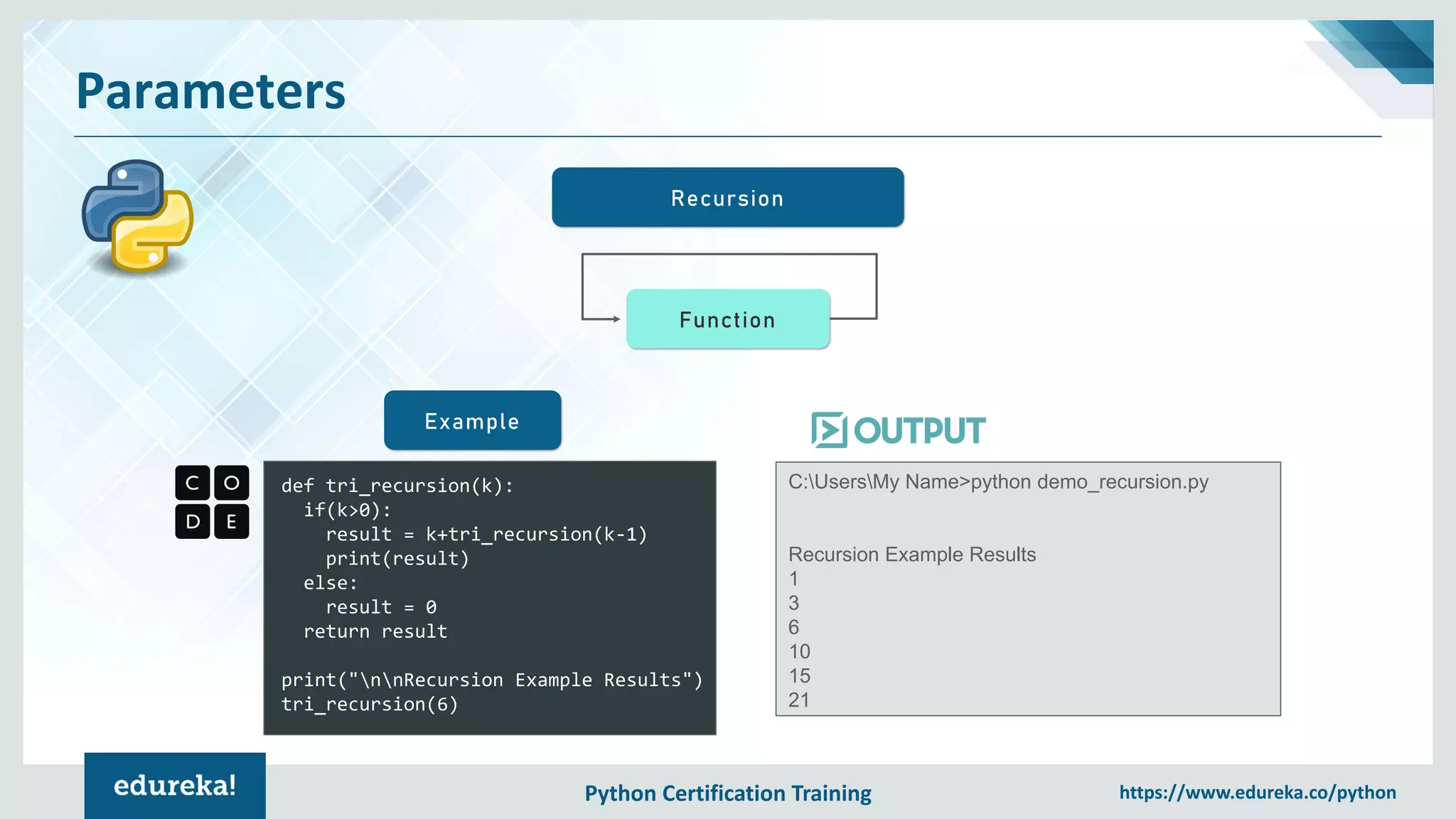
Task: Click the OUTPUT heading text
Action: [x=919, y=431]
